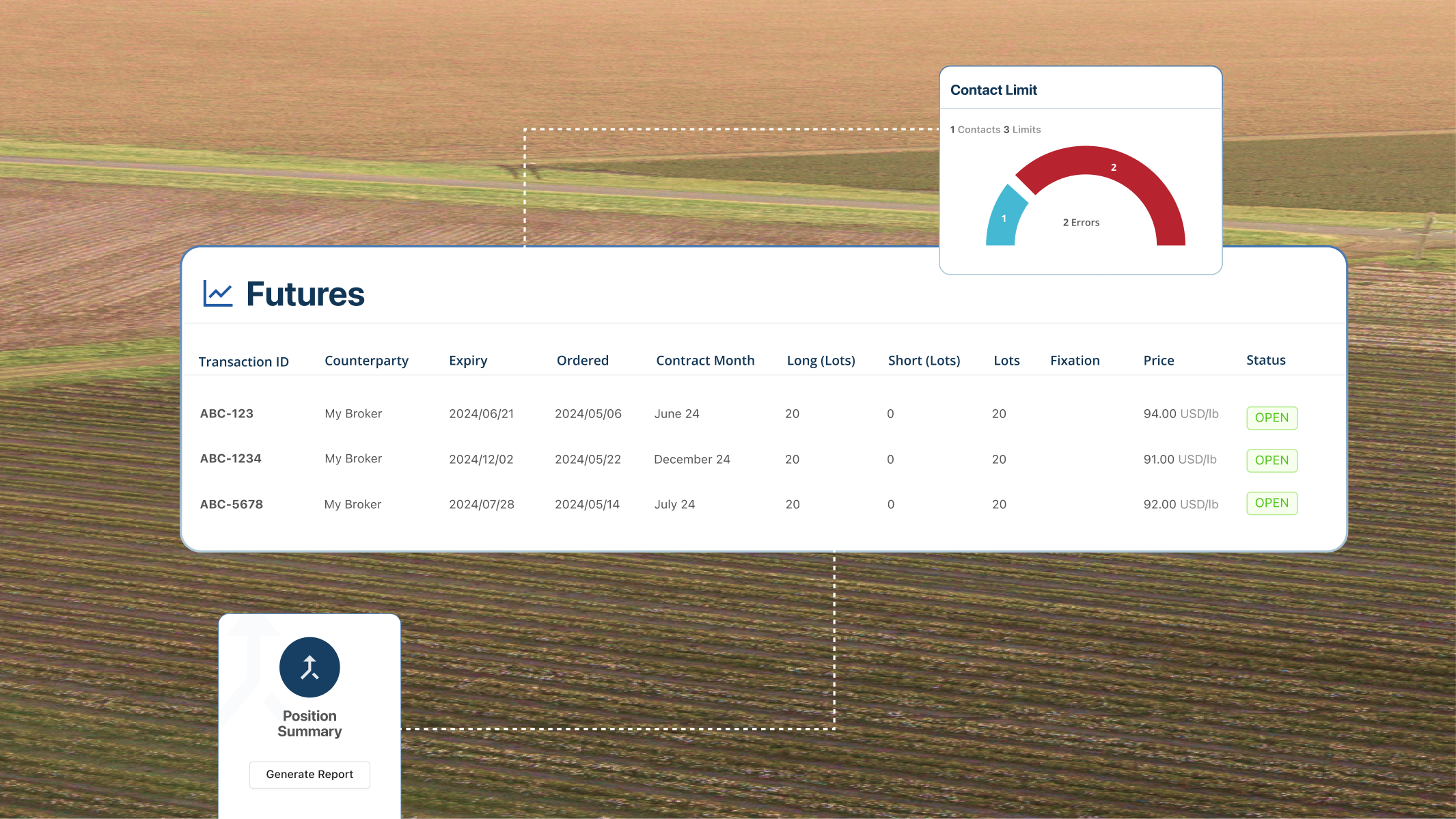Viewport: 1456px width, 819px height.
Task: Click the blue gauge segment labeled 1
Action: coord(1004,219)
